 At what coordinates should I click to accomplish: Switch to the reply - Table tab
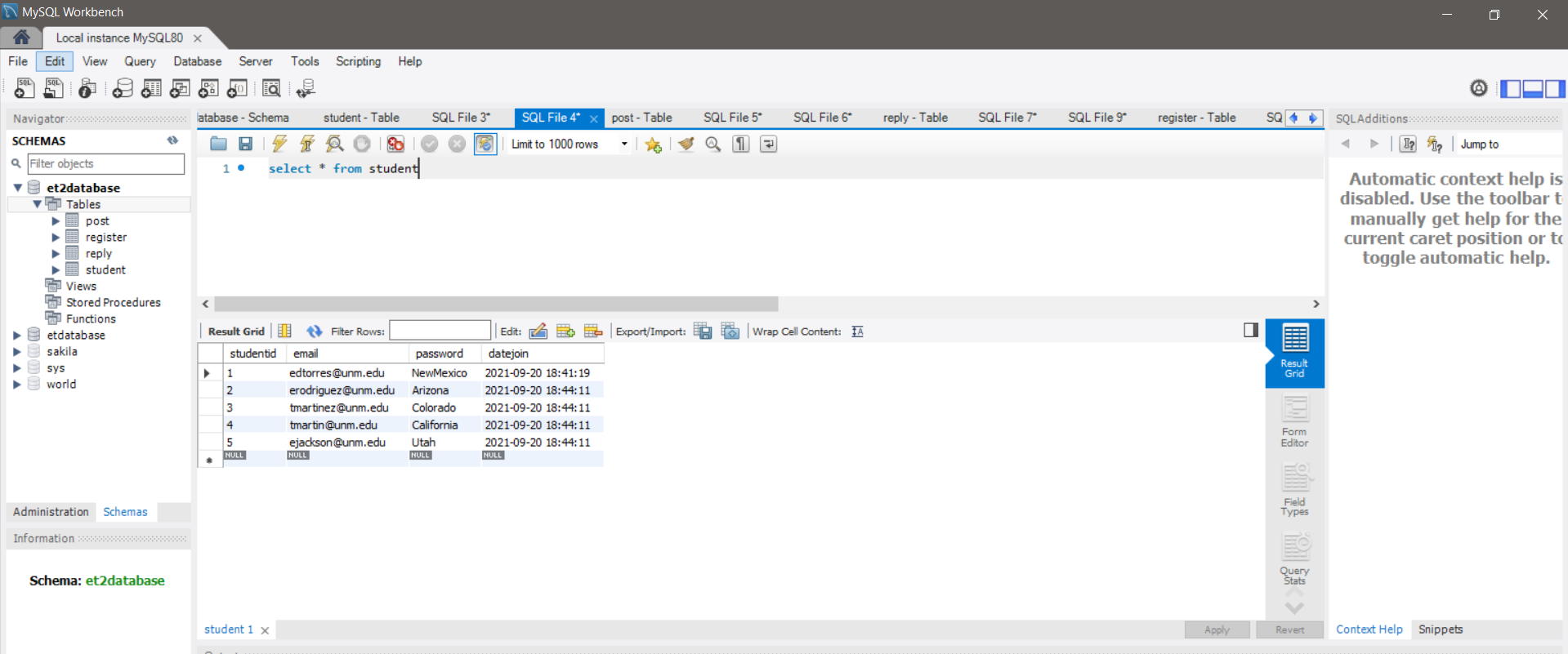coord(915,118)
